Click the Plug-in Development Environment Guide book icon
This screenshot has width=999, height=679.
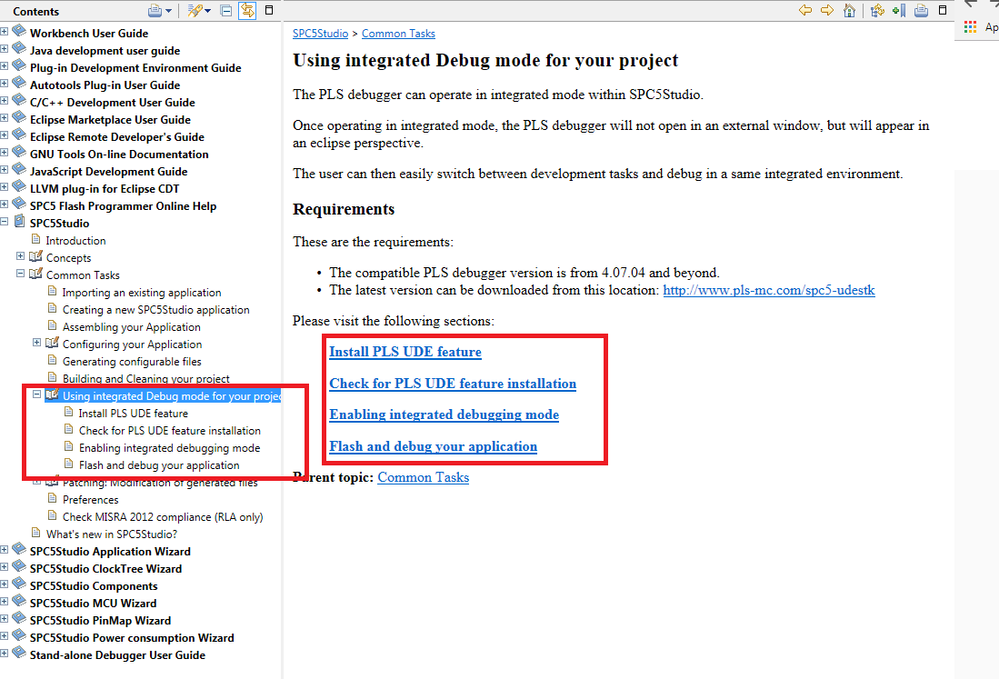[19, 66]
